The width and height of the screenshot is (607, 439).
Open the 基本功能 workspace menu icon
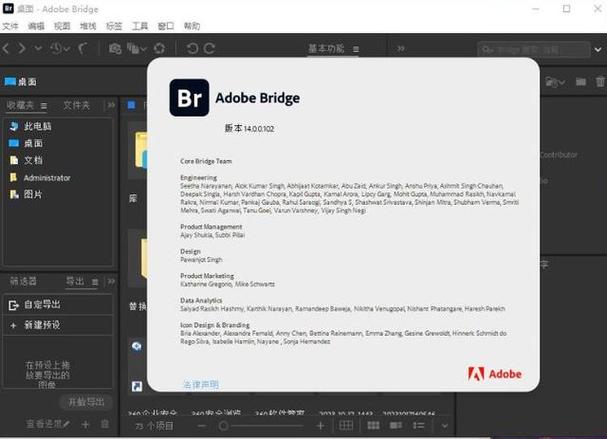click(356, 49)
